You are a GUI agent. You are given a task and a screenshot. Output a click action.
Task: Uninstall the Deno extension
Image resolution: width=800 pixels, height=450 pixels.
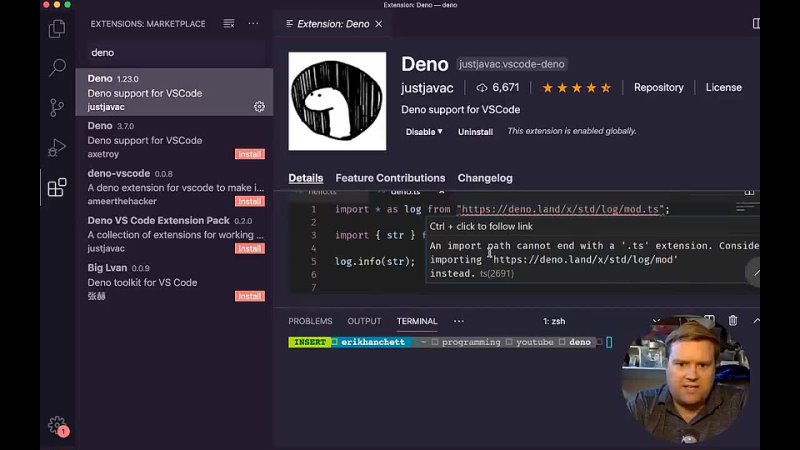coord(475,132)
